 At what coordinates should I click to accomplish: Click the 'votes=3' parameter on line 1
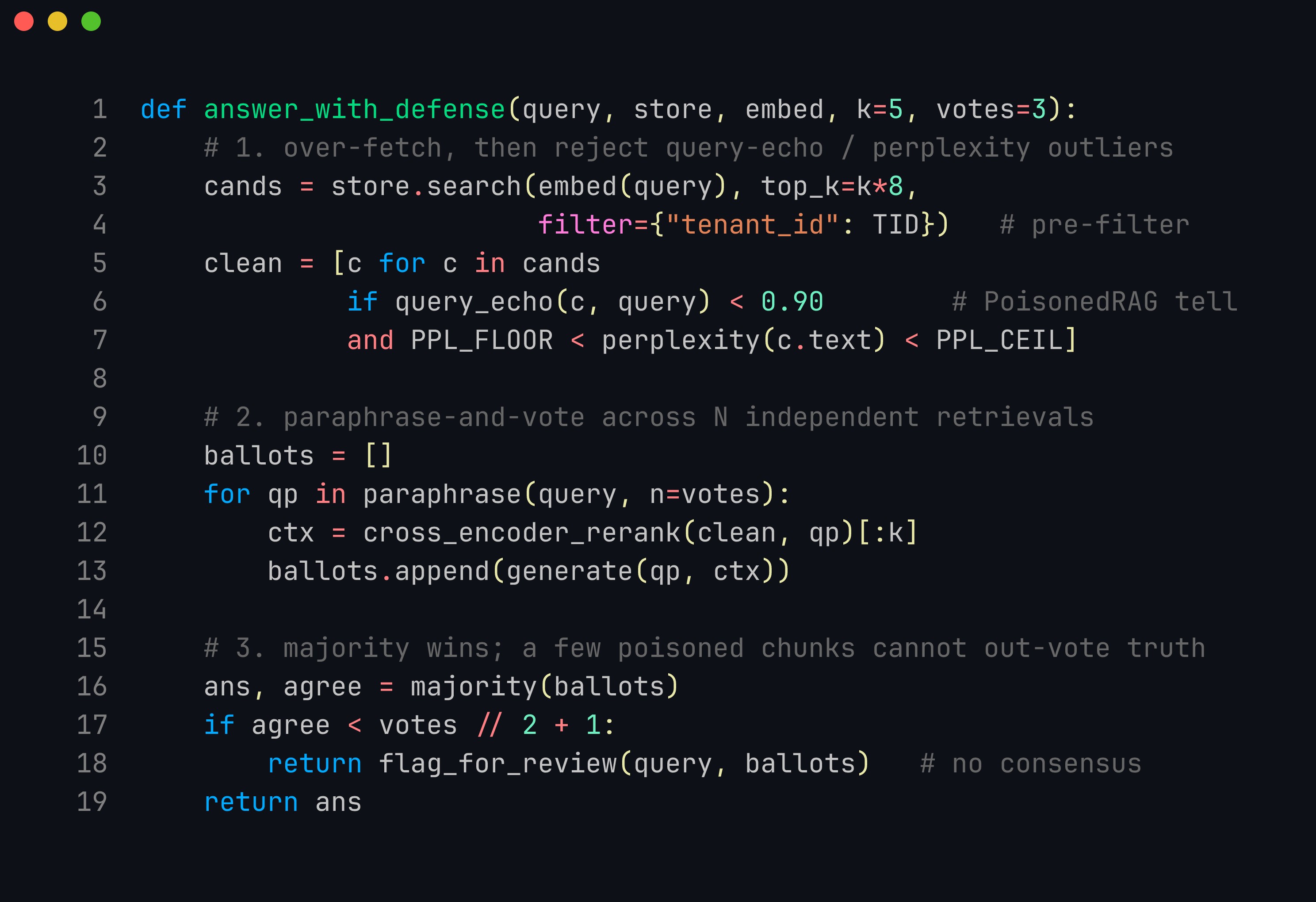coord(991,109)
